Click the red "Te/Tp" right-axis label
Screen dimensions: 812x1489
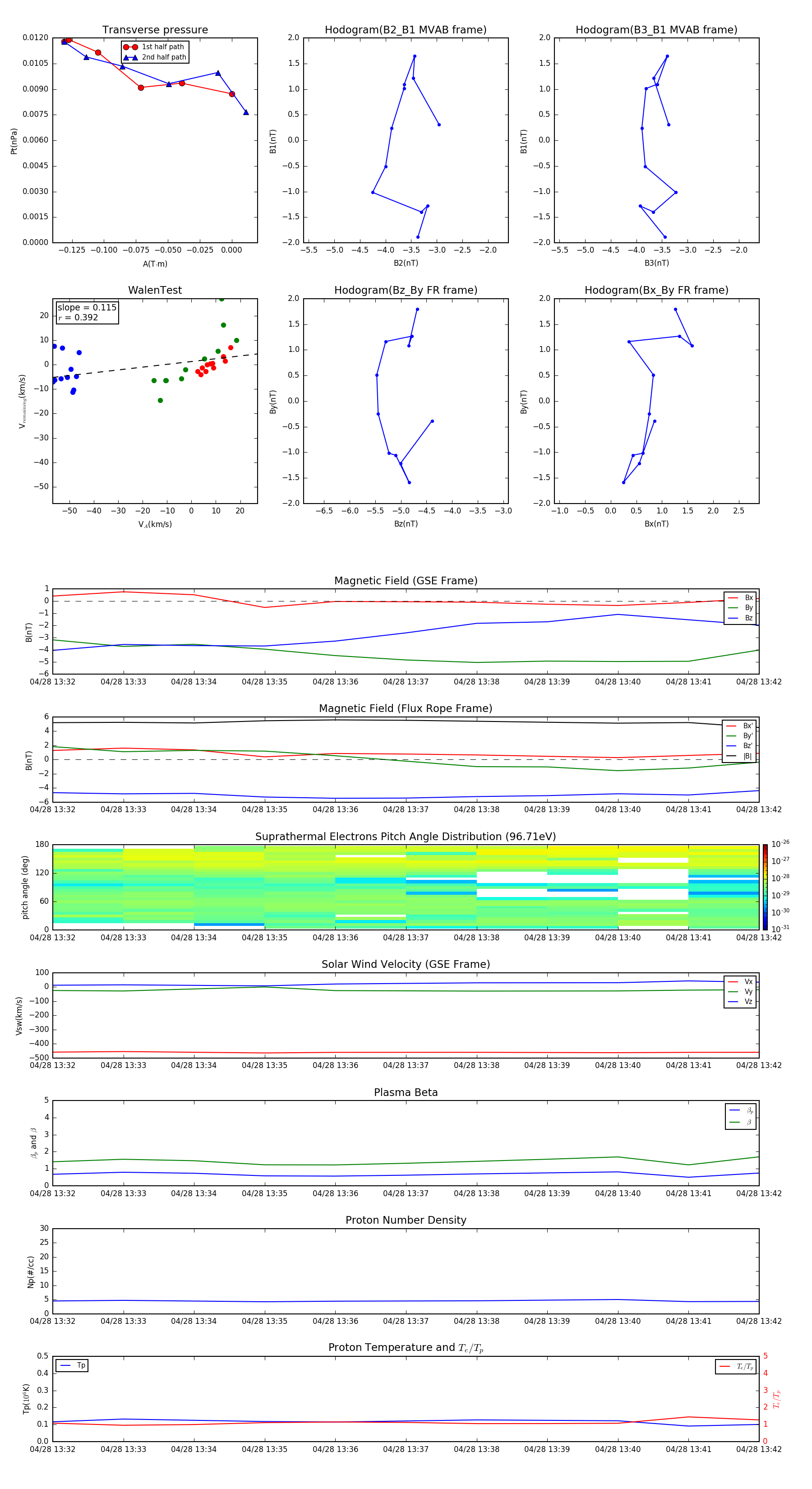tap(777, 1399)
